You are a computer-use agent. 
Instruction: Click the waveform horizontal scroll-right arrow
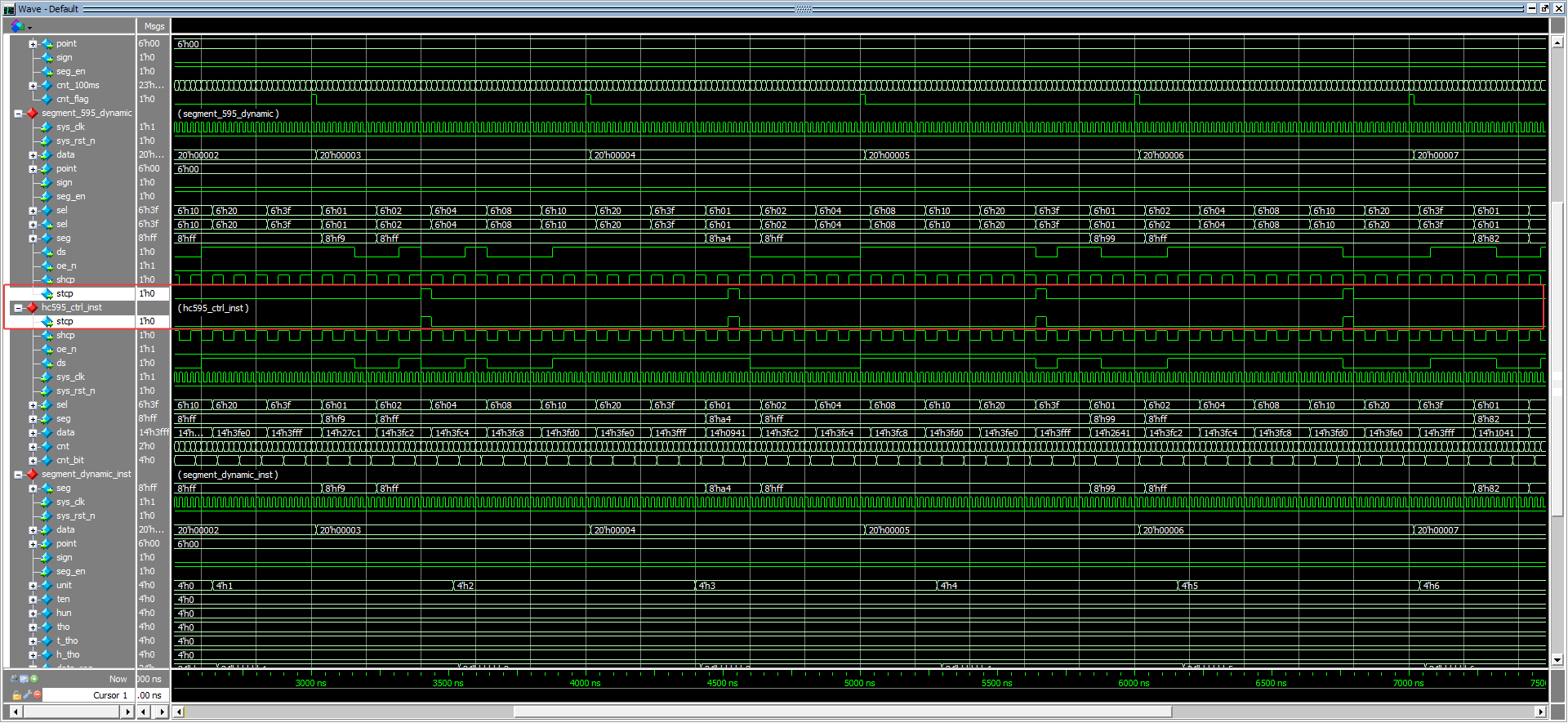(1540, 712)
